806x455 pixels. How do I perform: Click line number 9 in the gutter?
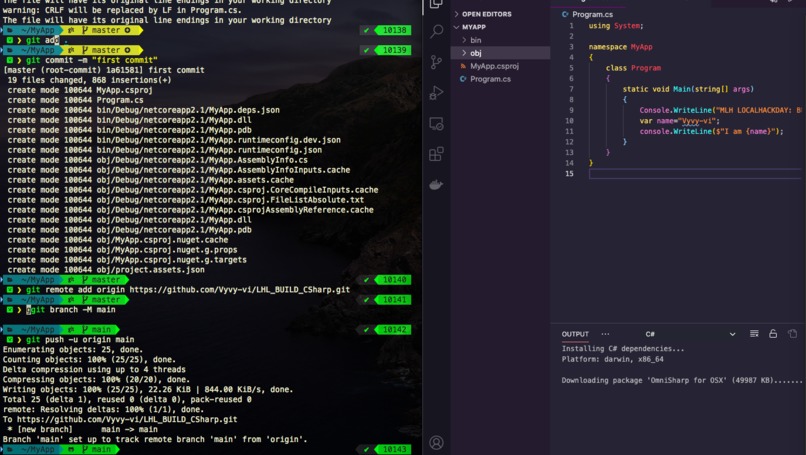pyautogui.click(x=571, y=110)
